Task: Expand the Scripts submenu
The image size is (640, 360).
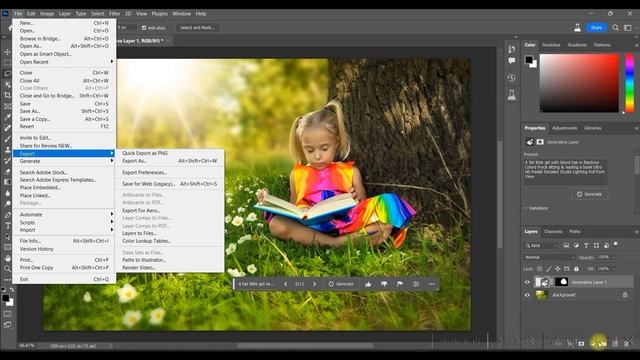Action: (64, 222)
